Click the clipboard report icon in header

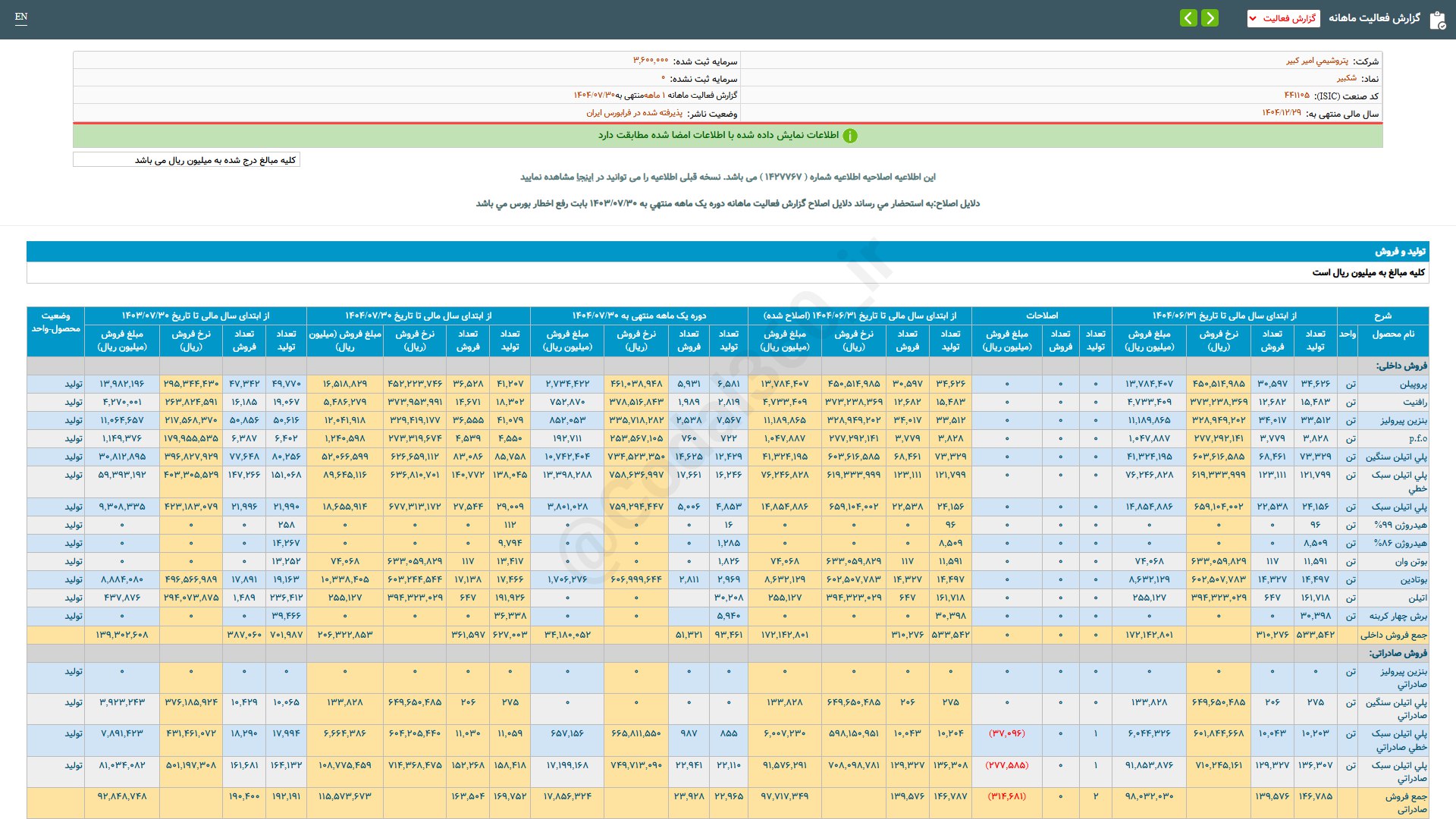coord(1437,20)
